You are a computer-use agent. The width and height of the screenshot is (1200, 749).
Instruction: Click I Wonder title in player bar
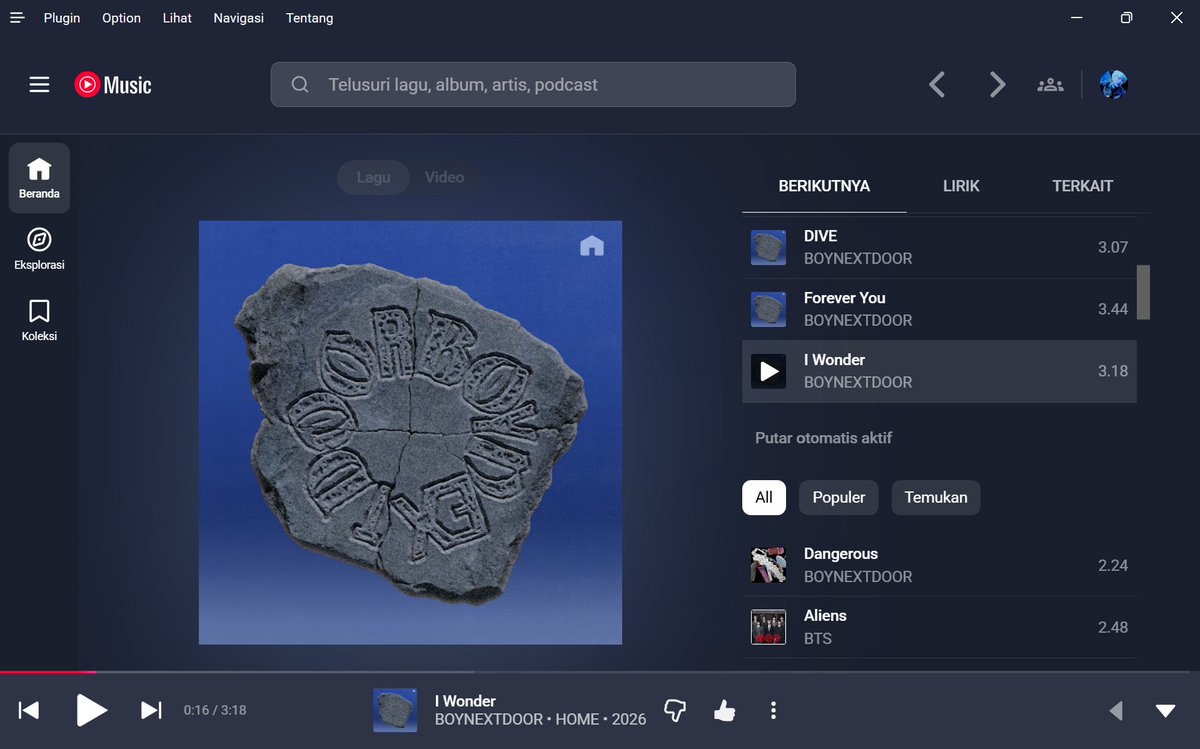click(465, 701)
